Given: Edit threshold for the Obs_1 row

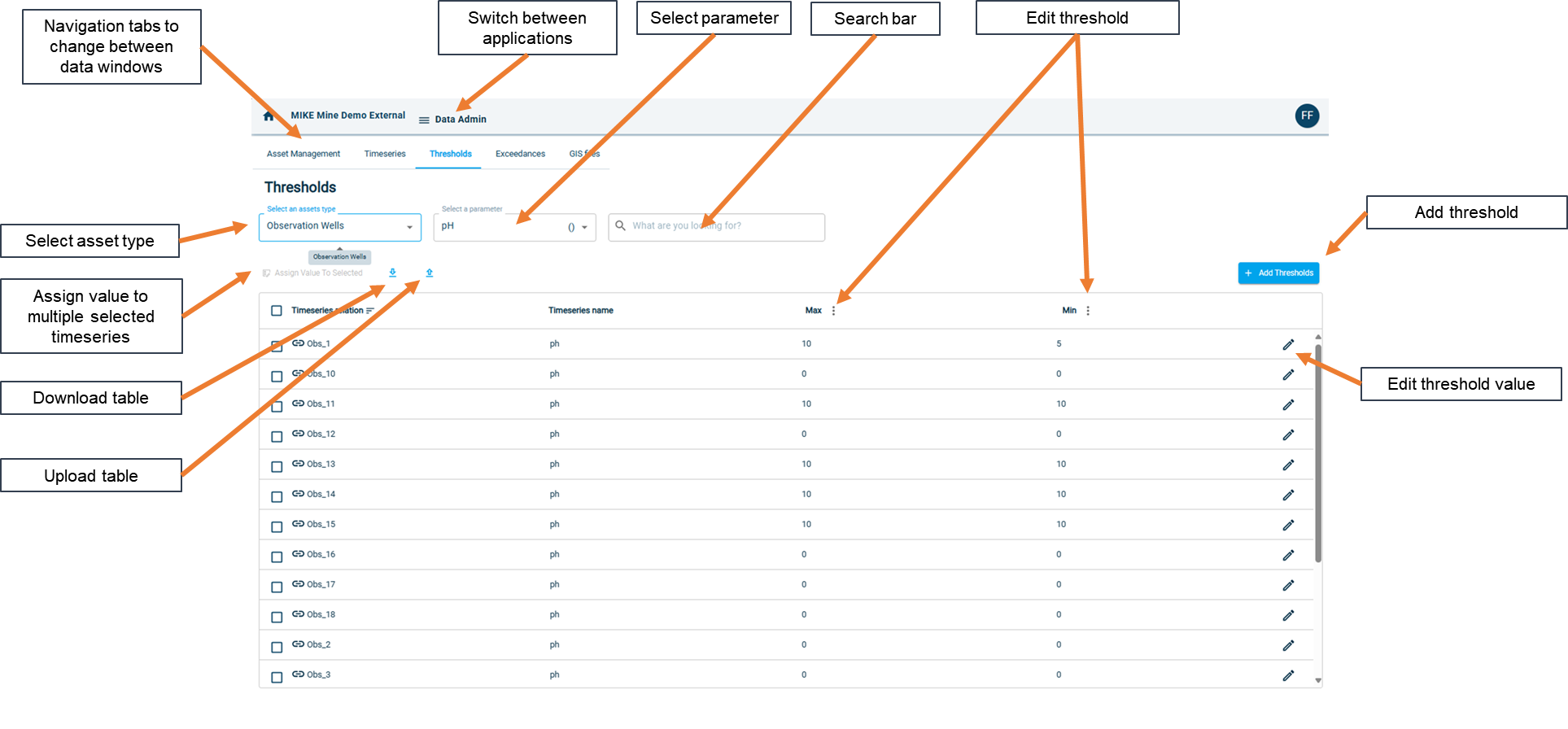Looking at the screenshot, I should coord(1288,345).
